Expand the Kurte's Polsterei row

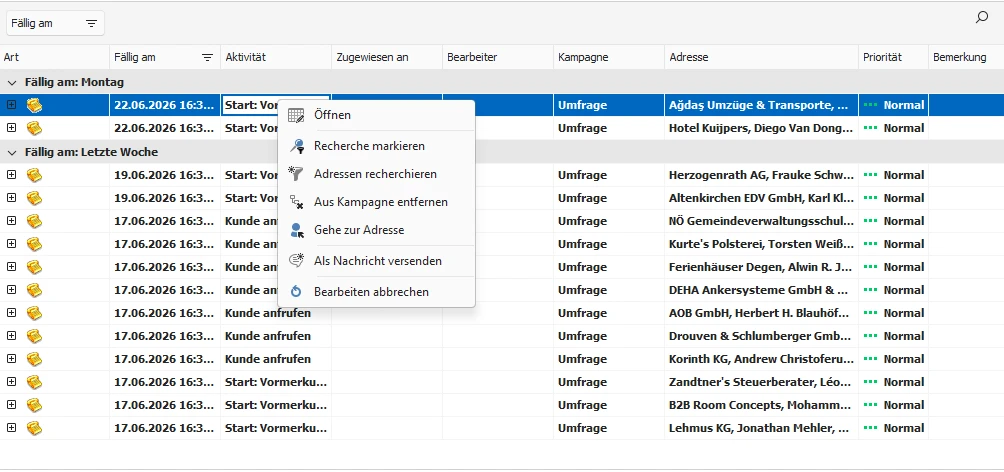click(x=12, y=244)
